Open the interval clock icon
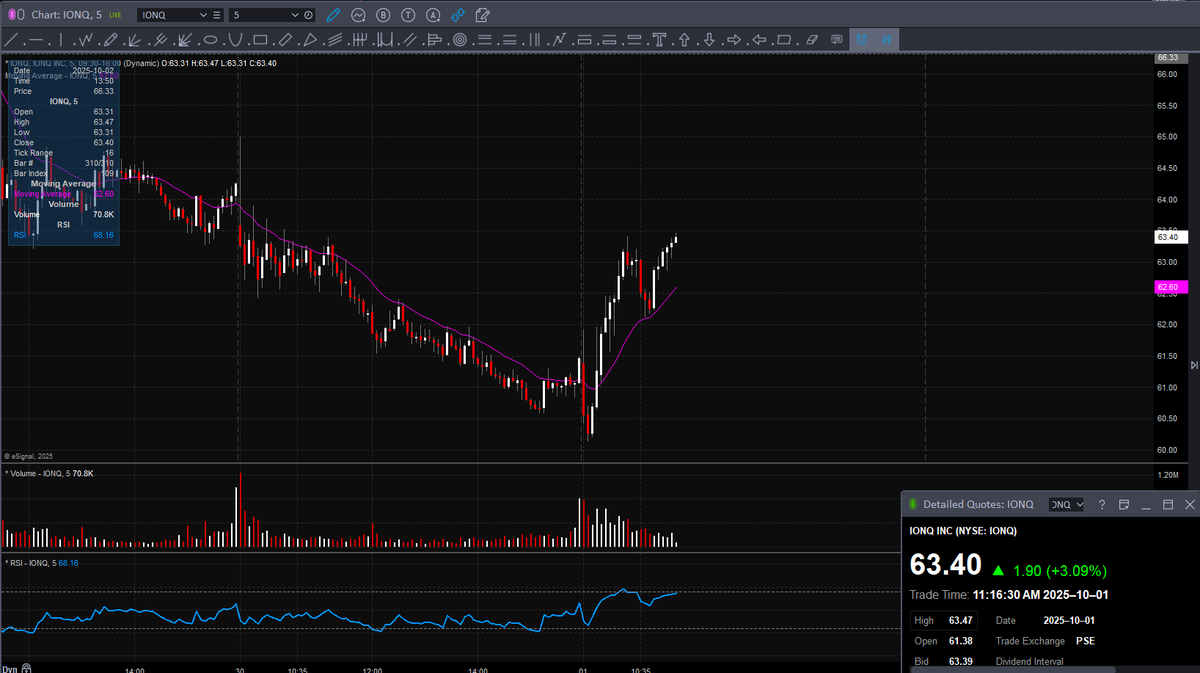The width and height of the screenshot is (1200, 673). 308,16
